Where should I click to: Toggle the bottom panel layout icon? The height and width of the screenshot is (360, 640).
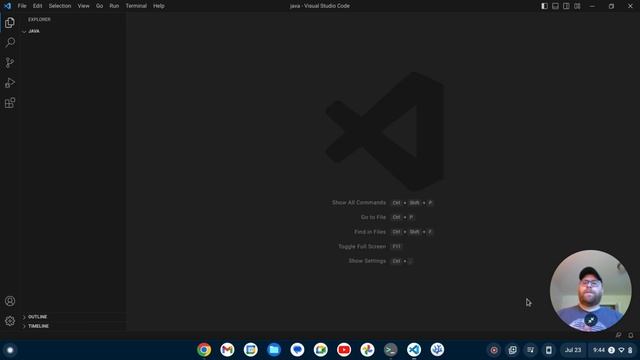pos(556,6)
